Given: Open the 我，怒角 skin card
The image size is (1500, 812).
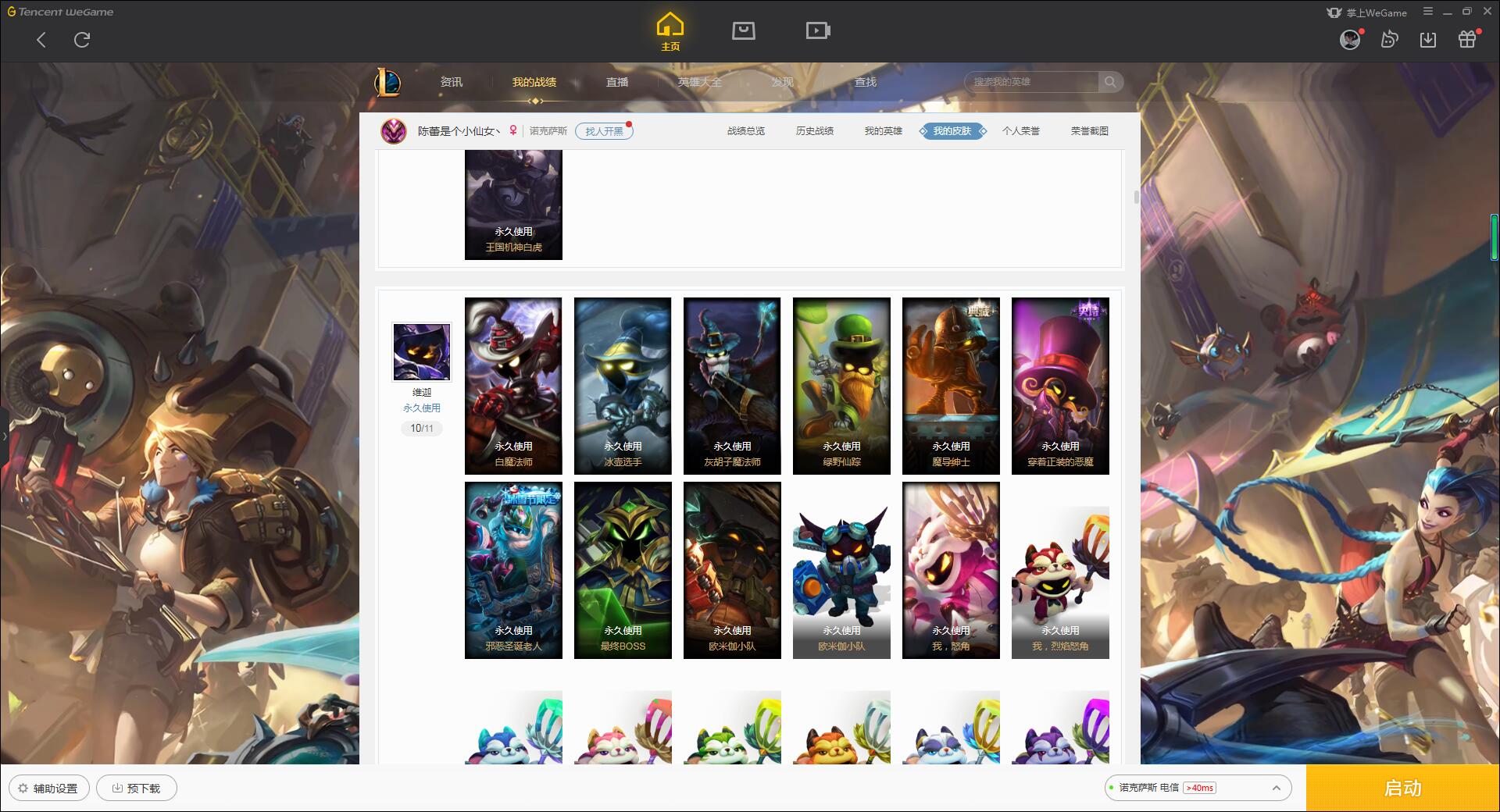Looking at the screenshot, I should [x=951, y=570].
